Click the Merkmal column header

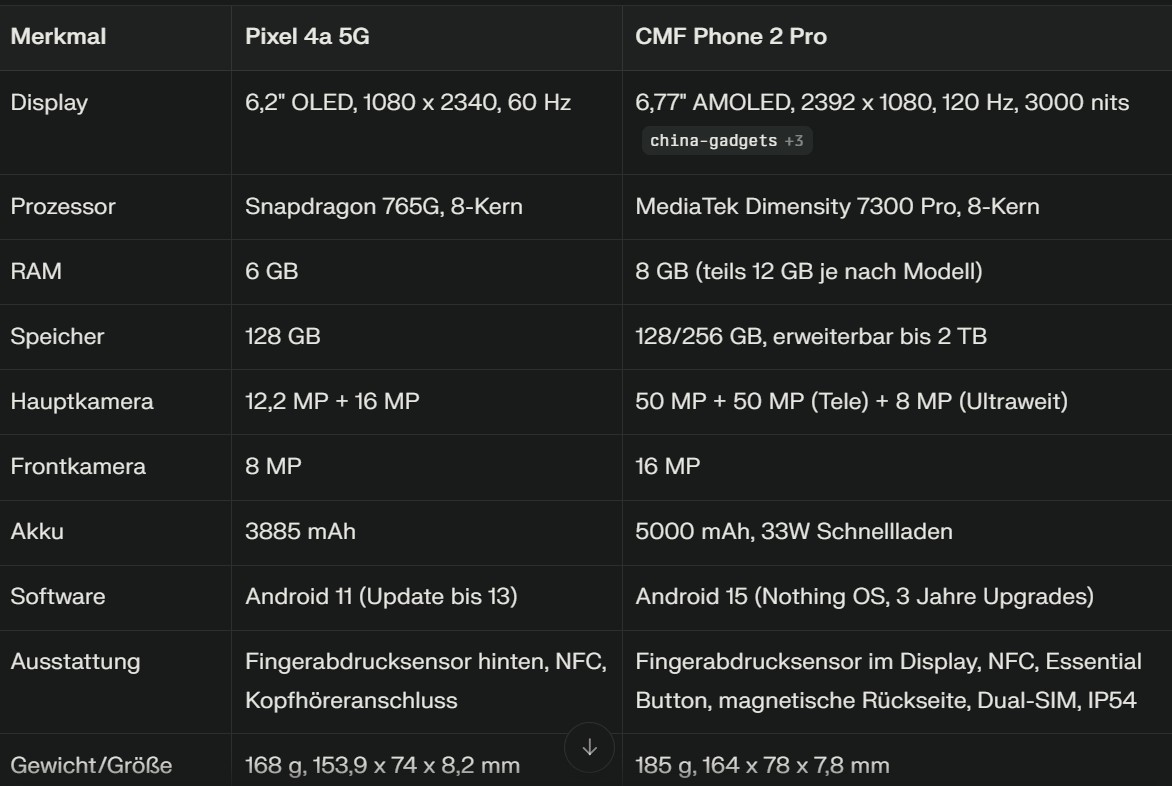(58, 37)
